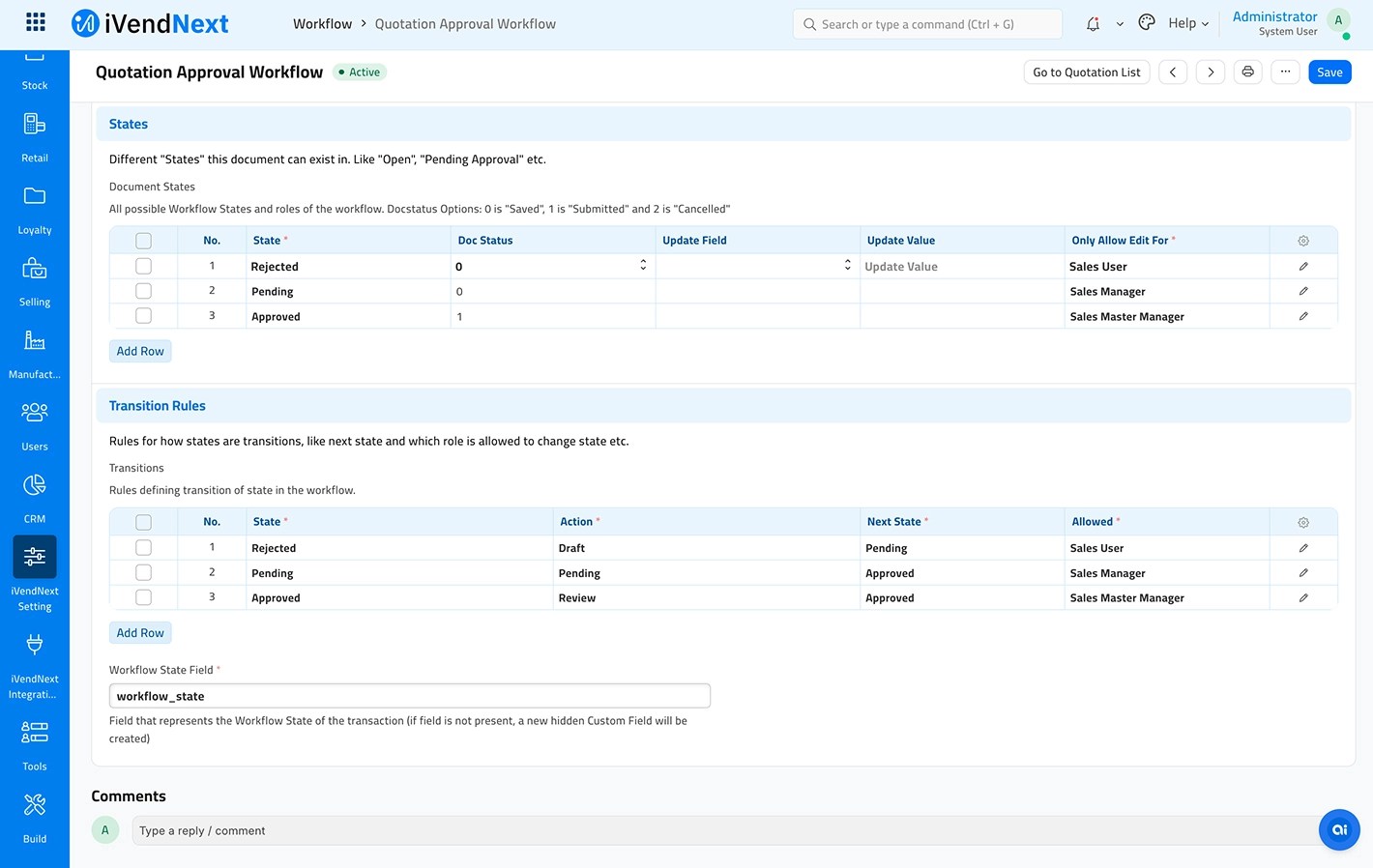
Task: Click the Draft action cell
Action: point(706,548)
